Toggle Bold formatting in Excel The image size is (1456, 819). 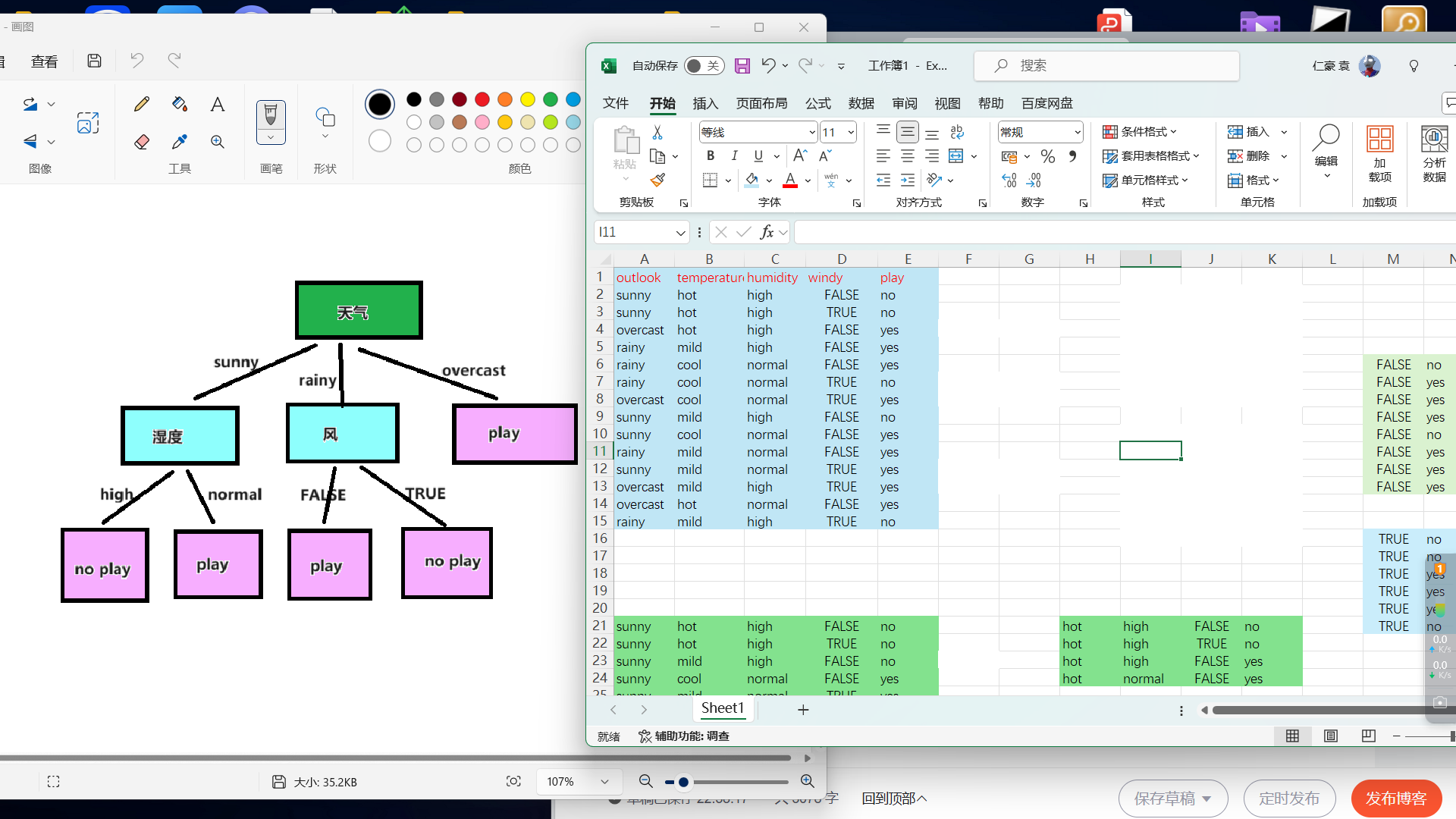click(x=711, y=155)
